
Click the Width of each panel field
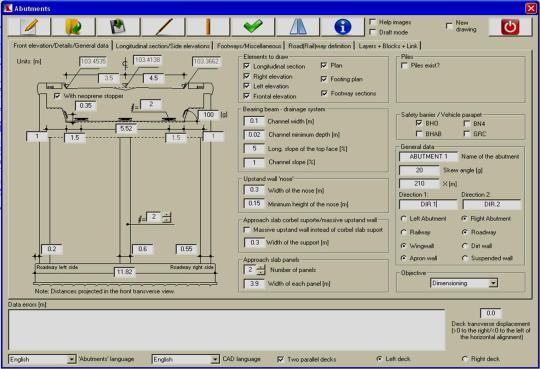254,284
